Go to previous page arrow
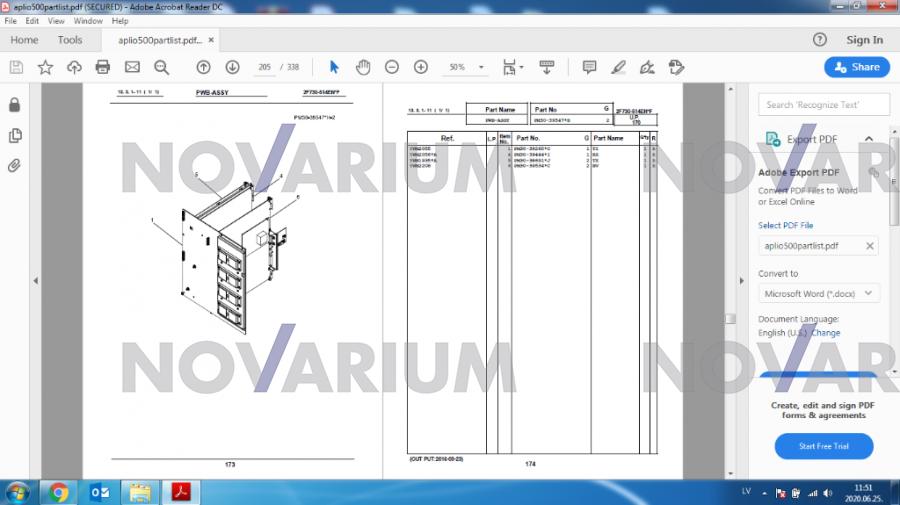900x505 pixels. pyautogui.click(x=203, y=67)
